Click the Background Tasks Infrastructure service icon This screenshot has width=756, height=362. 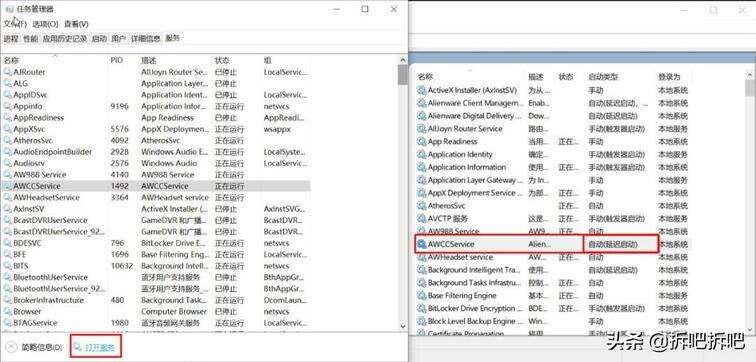click(422, 283)
